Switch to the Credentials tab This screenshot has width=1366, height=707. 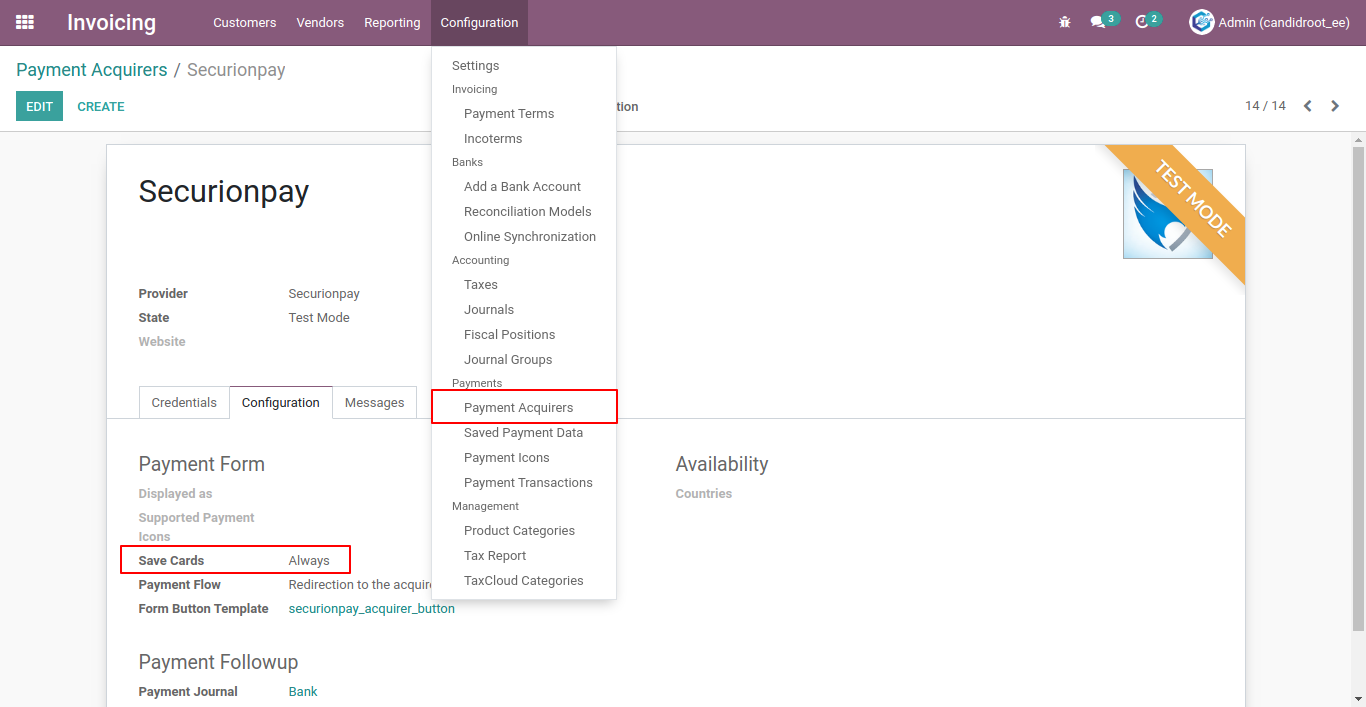pyautogui.click(x=184, y=403)
